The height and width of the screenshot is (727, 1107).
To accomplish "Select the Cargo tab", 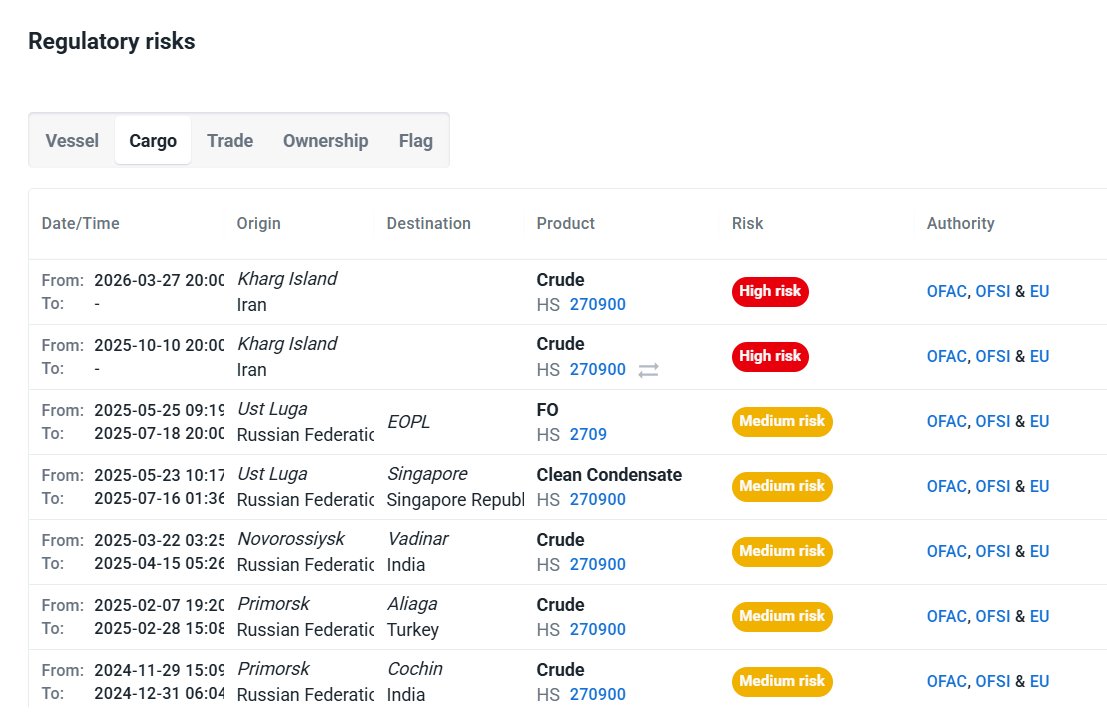I will (153, 140).
